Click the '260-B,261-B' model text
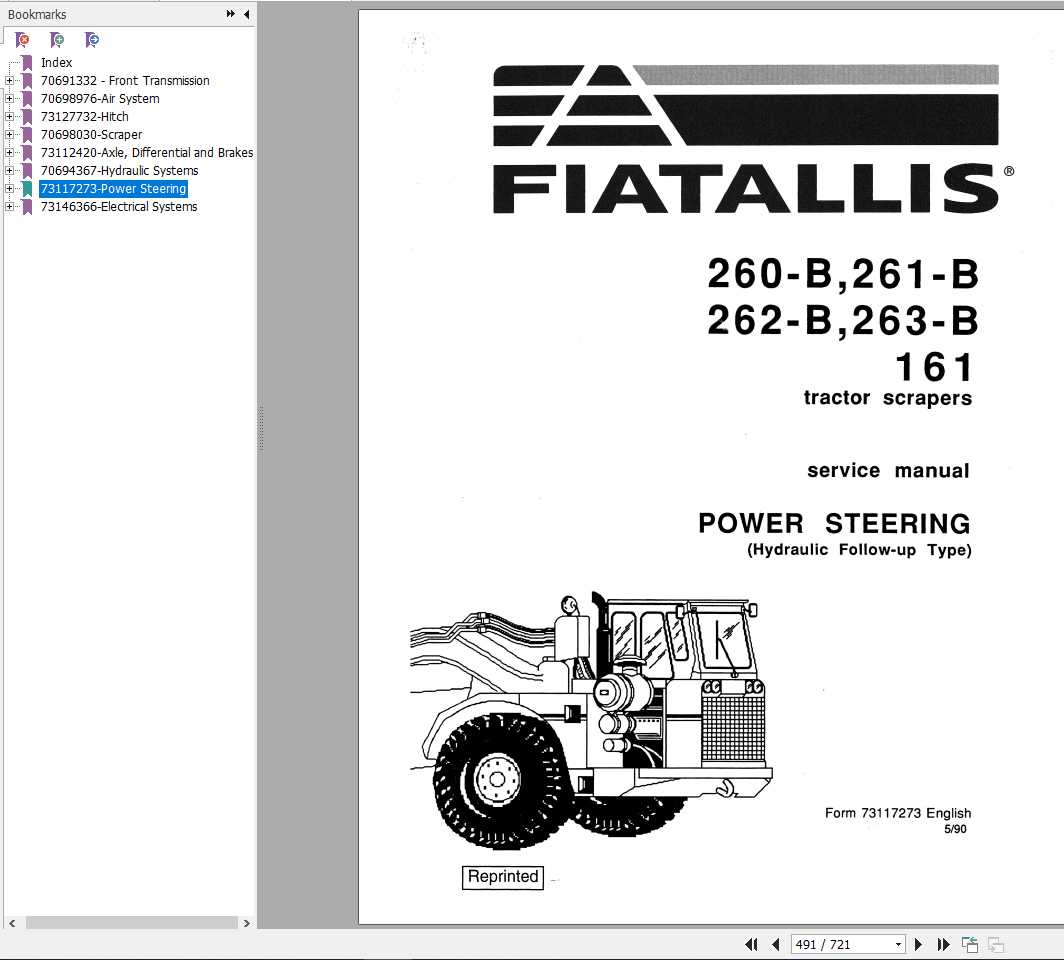 point(843,273)
